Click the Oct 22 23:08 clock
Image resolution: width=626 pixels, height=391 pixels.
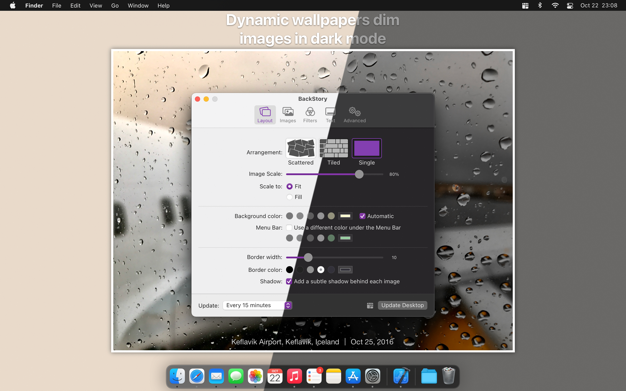598,6
